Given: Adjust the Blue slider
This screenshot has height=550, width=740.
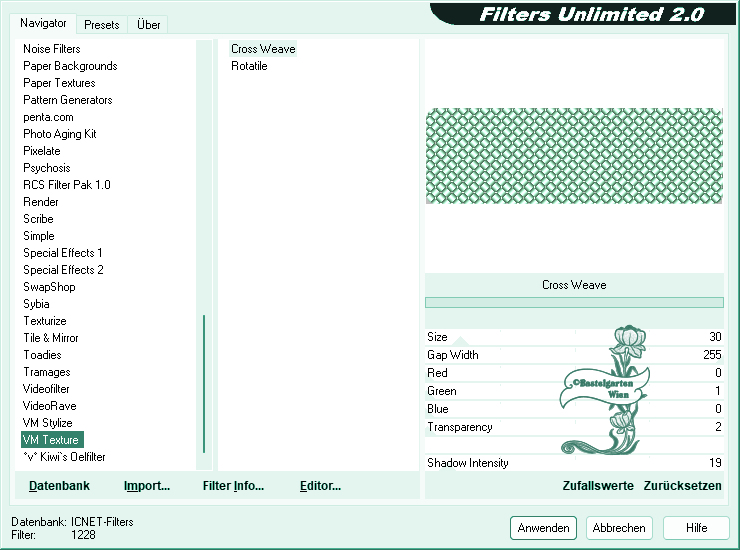Looking at the screenshot, I should 574,409.
